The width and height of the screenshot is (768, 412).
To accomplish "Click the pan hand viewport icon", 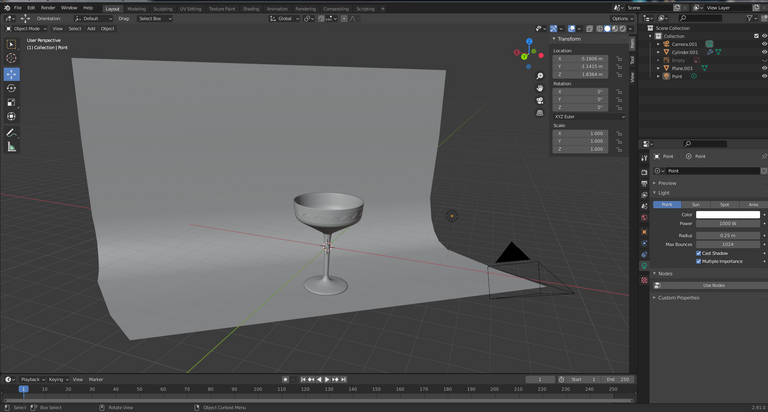I will (540, 88).
